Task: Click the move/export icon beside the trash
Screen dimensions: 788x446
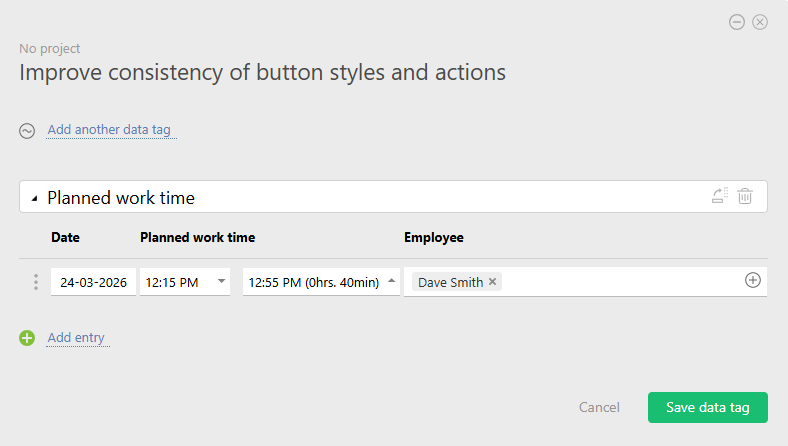Action: [719, 197]
